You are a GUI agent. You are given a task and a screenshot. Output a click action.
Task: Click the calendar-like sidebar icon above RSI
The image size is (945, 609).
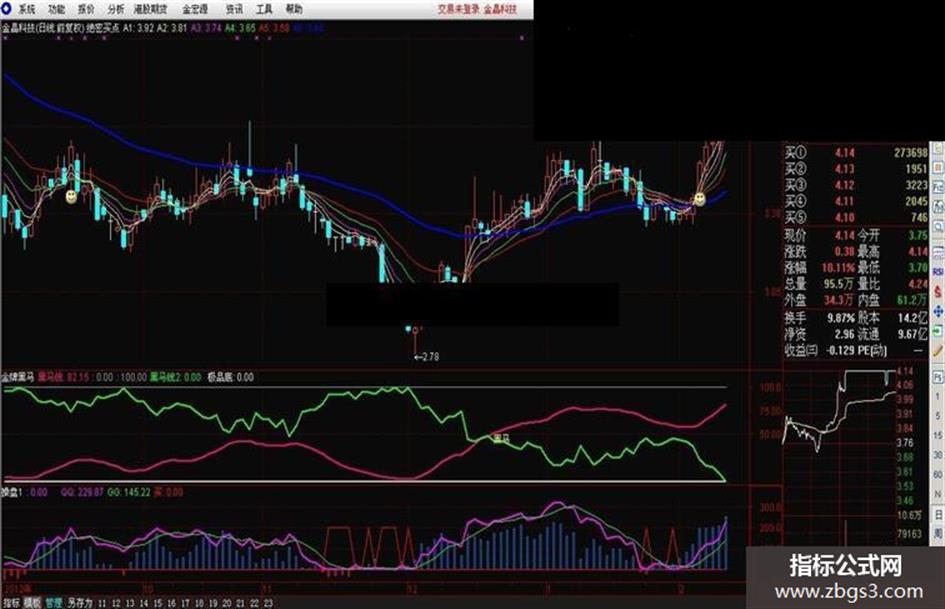coord(938,252)
